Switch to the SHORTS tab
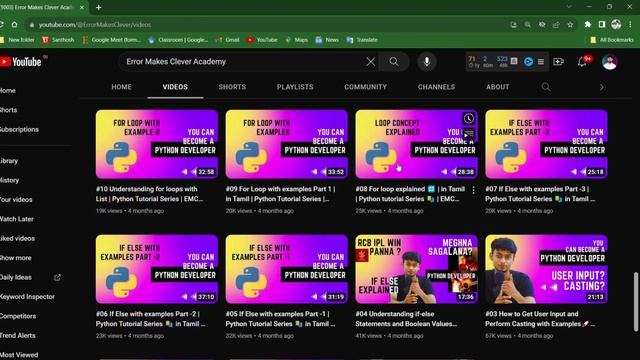This screenshot has width=640, height=360. [x=232, y=87]
